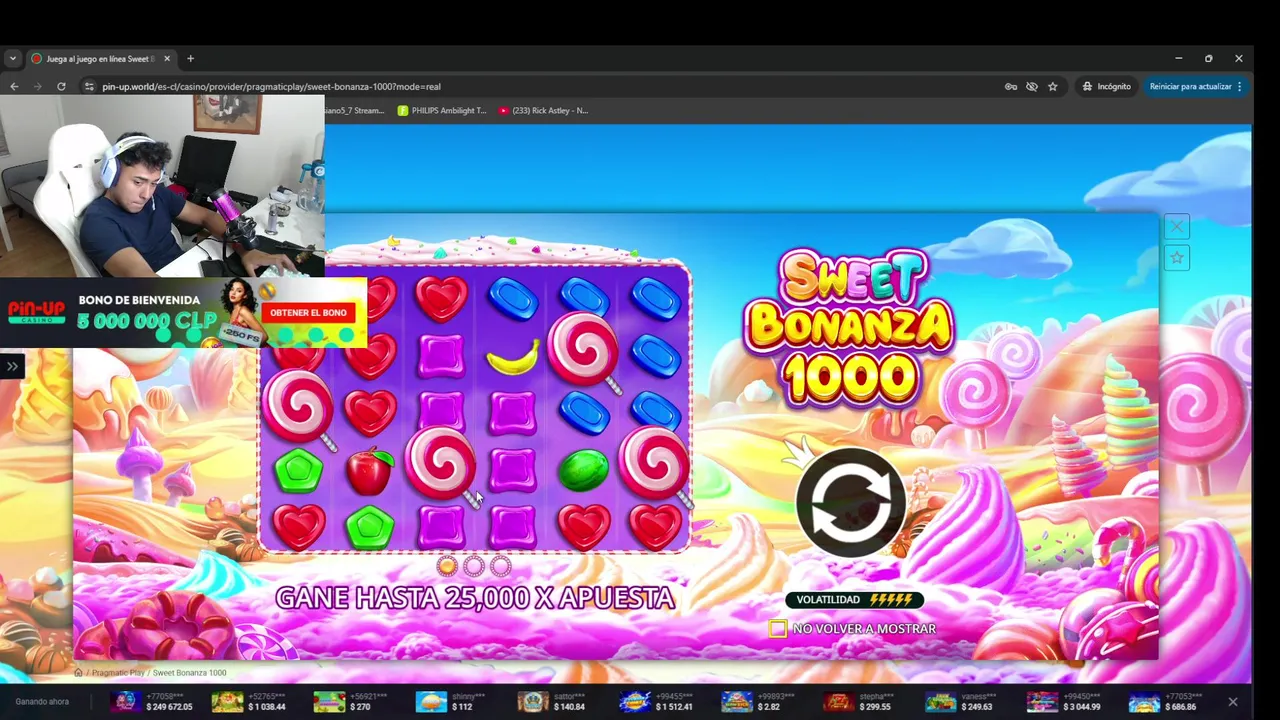Open the winning game paying $ 249 672.05
Viewport: 1280px width, 720px height.
click(152, 702)
